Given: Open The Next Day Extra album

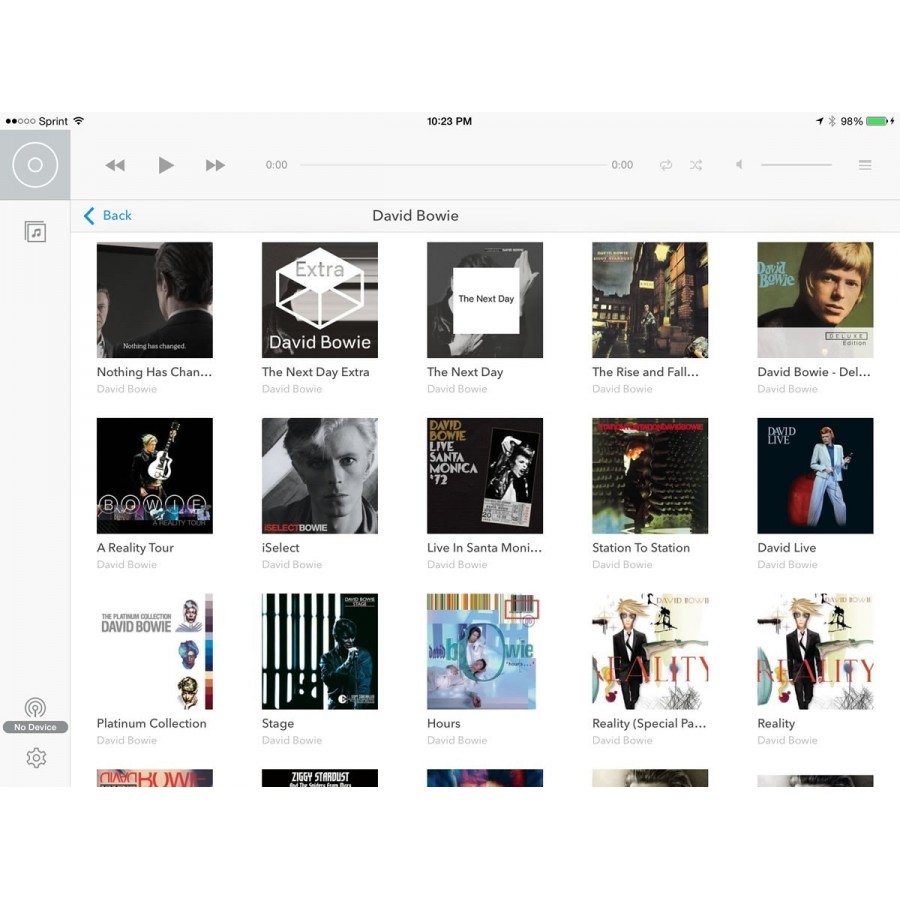Looking at the screenshot, I should [320, 300].
